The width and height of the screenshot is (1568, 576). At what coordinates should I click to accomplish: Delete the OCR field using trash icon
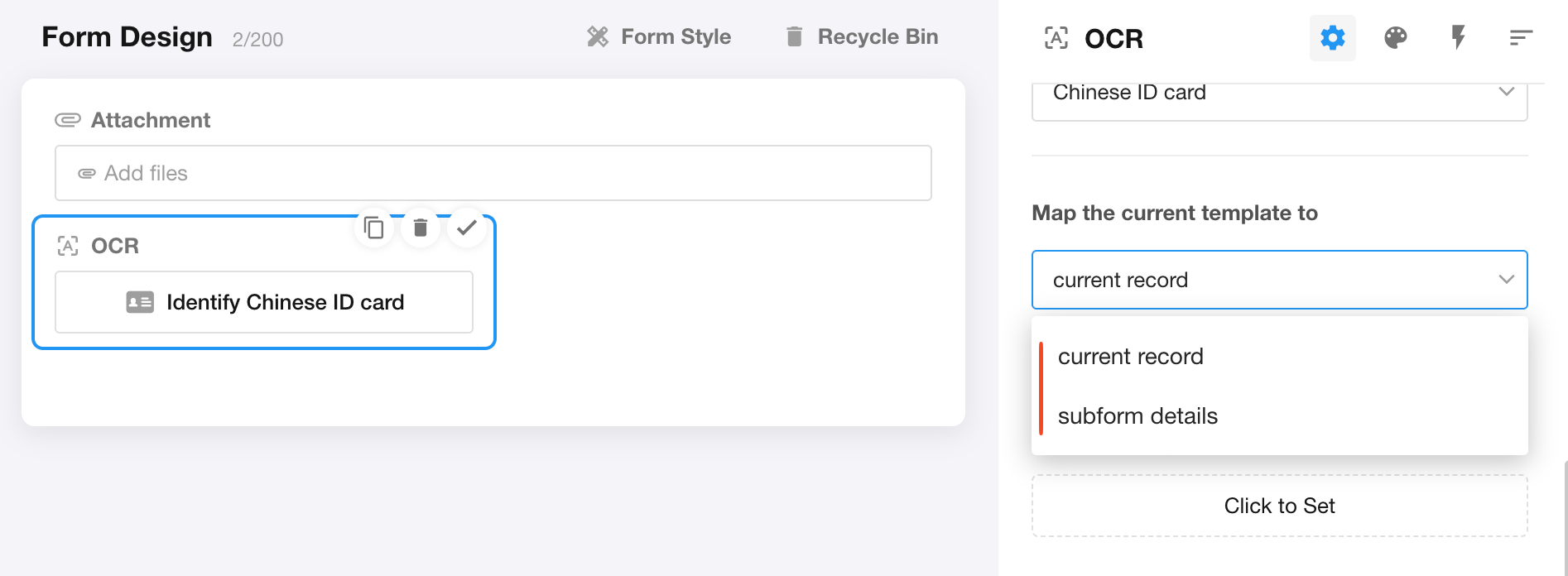click(x=421, y=228)
